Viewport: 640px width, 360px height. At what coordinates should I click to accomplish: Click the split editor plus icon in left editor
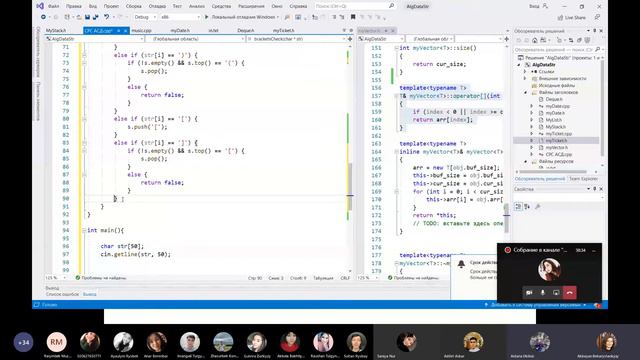tap(350, 39)
